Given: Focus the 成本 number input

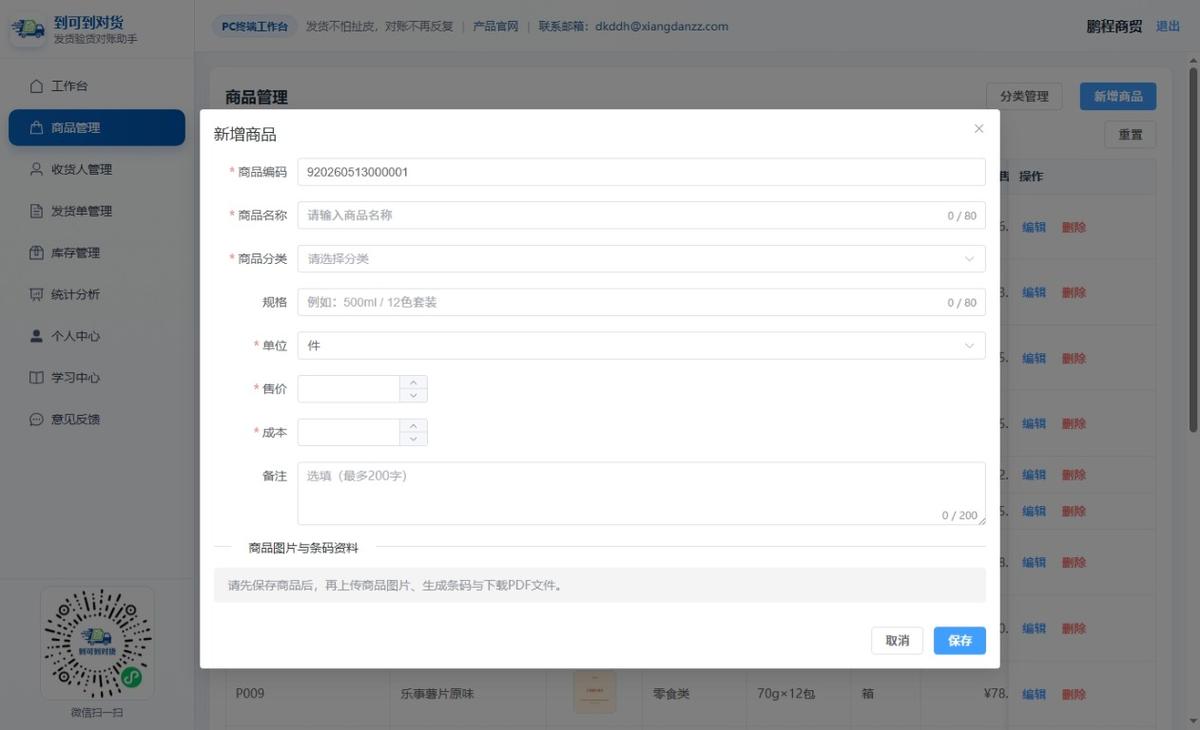Looking at the screenshot, I should [349, 432].
